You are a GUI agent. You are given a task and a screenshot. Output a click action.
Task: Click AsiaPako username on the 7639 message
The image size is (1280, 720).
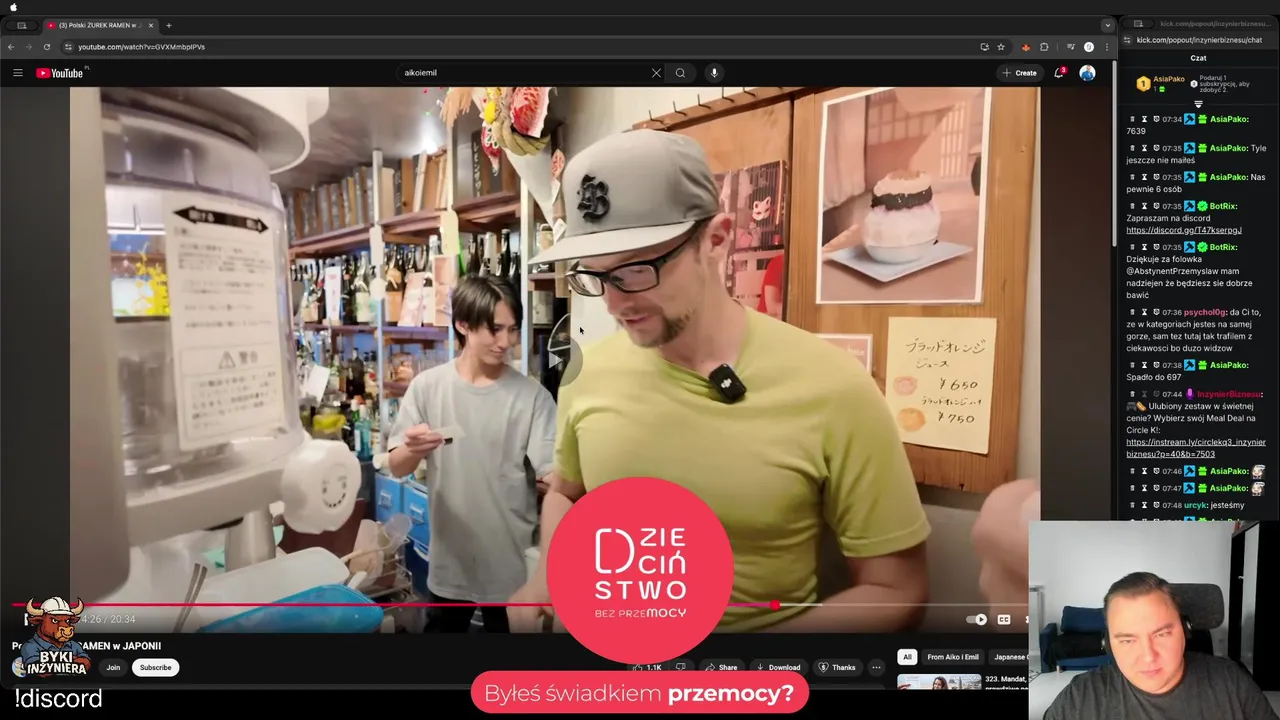1229,119
